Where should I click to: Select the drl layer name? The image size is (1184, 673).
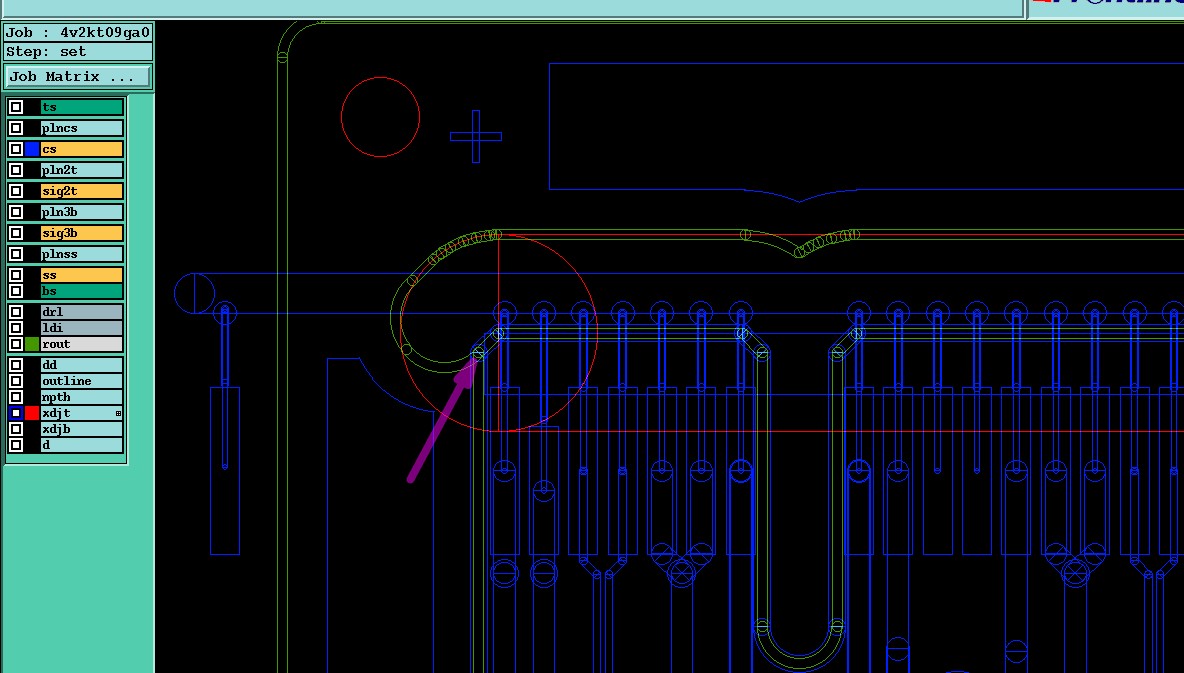coord(82,312)
